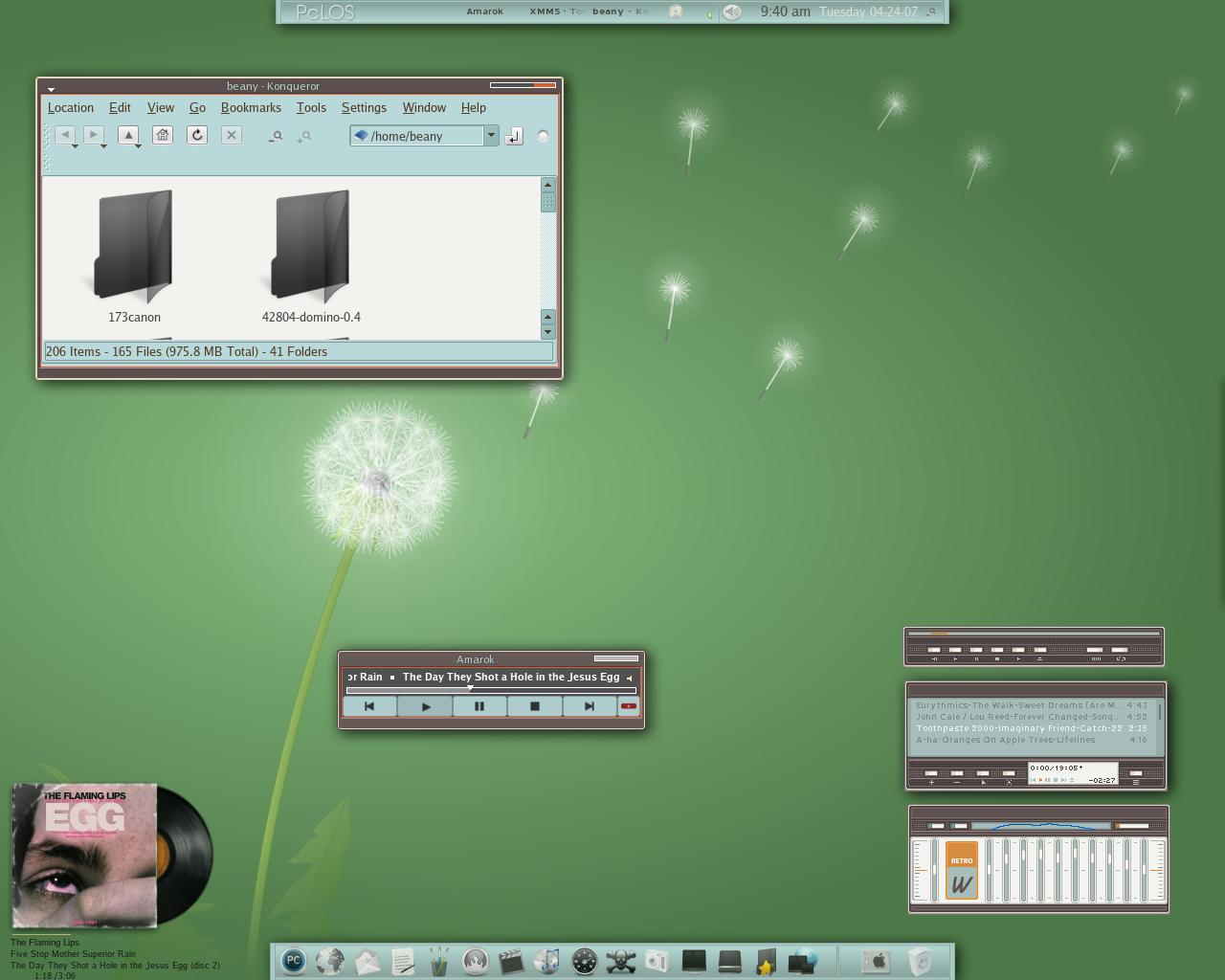Open the 42804-domino-0.4 folder
The image size is (1225, 980).
click(x=311, y=256)
